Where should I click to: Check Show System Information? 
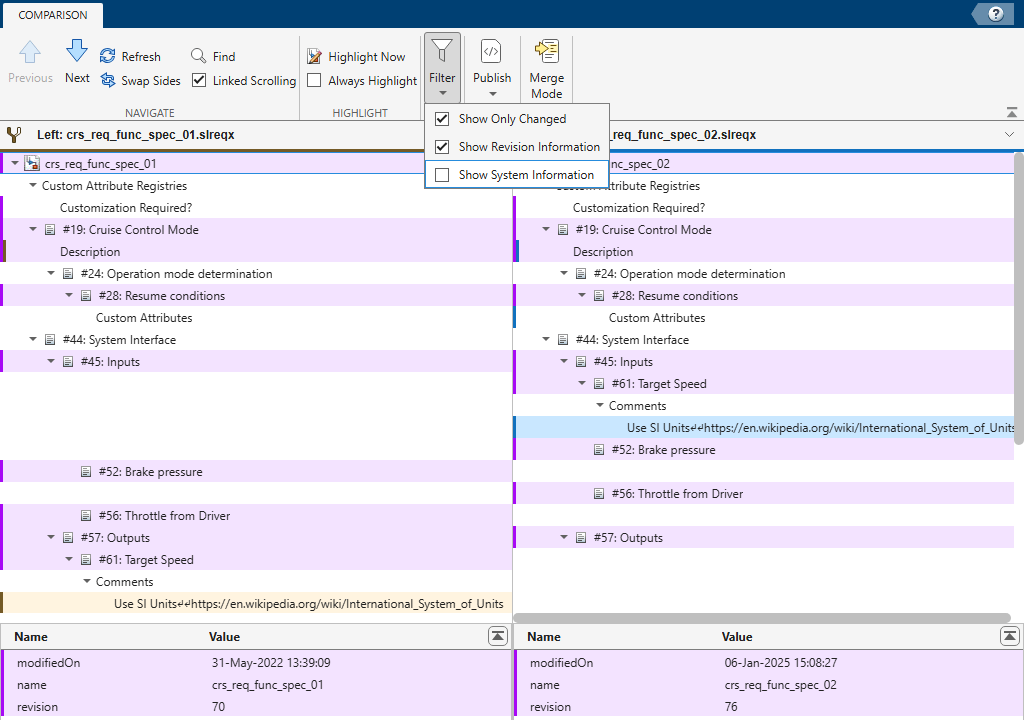coord(442,175)
